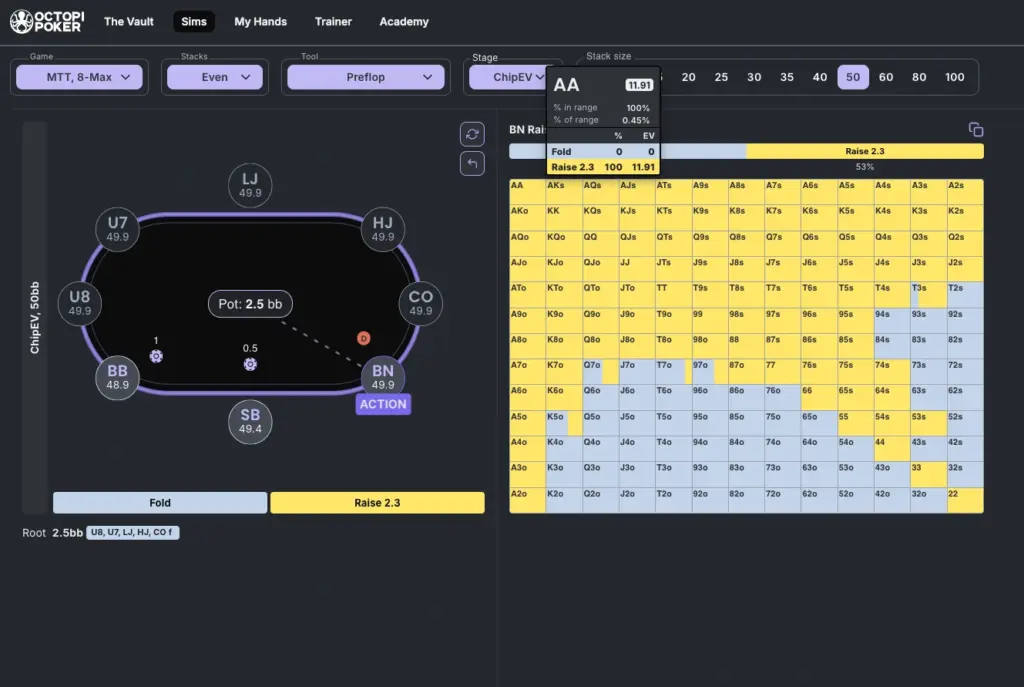Select the A2s hand cell
Image resolution: width=1024 pixels, height=687 pixels.
click(965, 192)
